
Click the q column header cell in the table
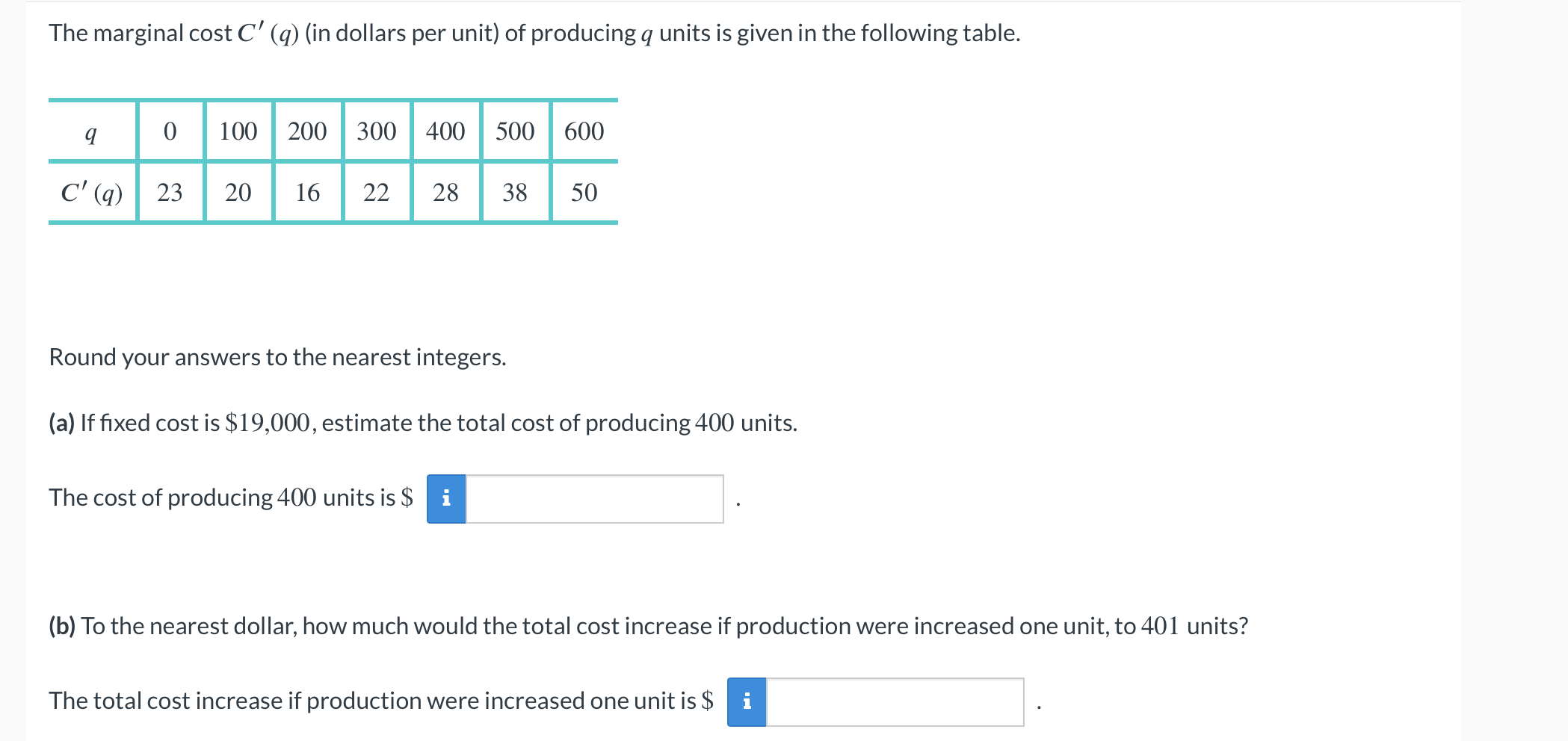point(90,131)
